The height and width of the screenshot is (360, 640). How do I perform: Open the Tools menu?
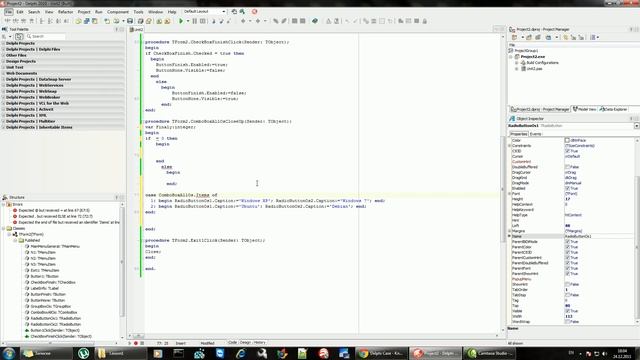click(x=138, y=12)
